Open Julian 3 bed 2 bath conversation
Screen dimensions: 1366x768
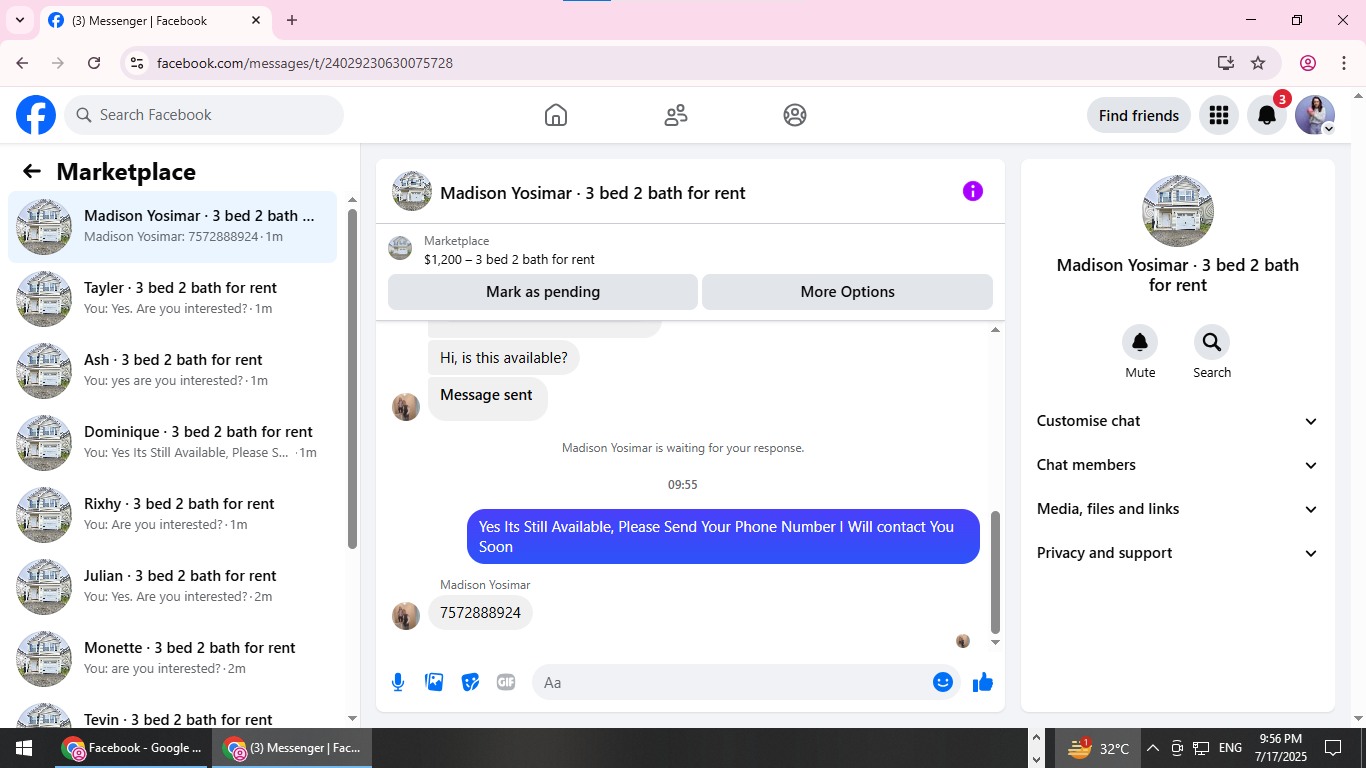pyautogui.click(x=172, y=587)
